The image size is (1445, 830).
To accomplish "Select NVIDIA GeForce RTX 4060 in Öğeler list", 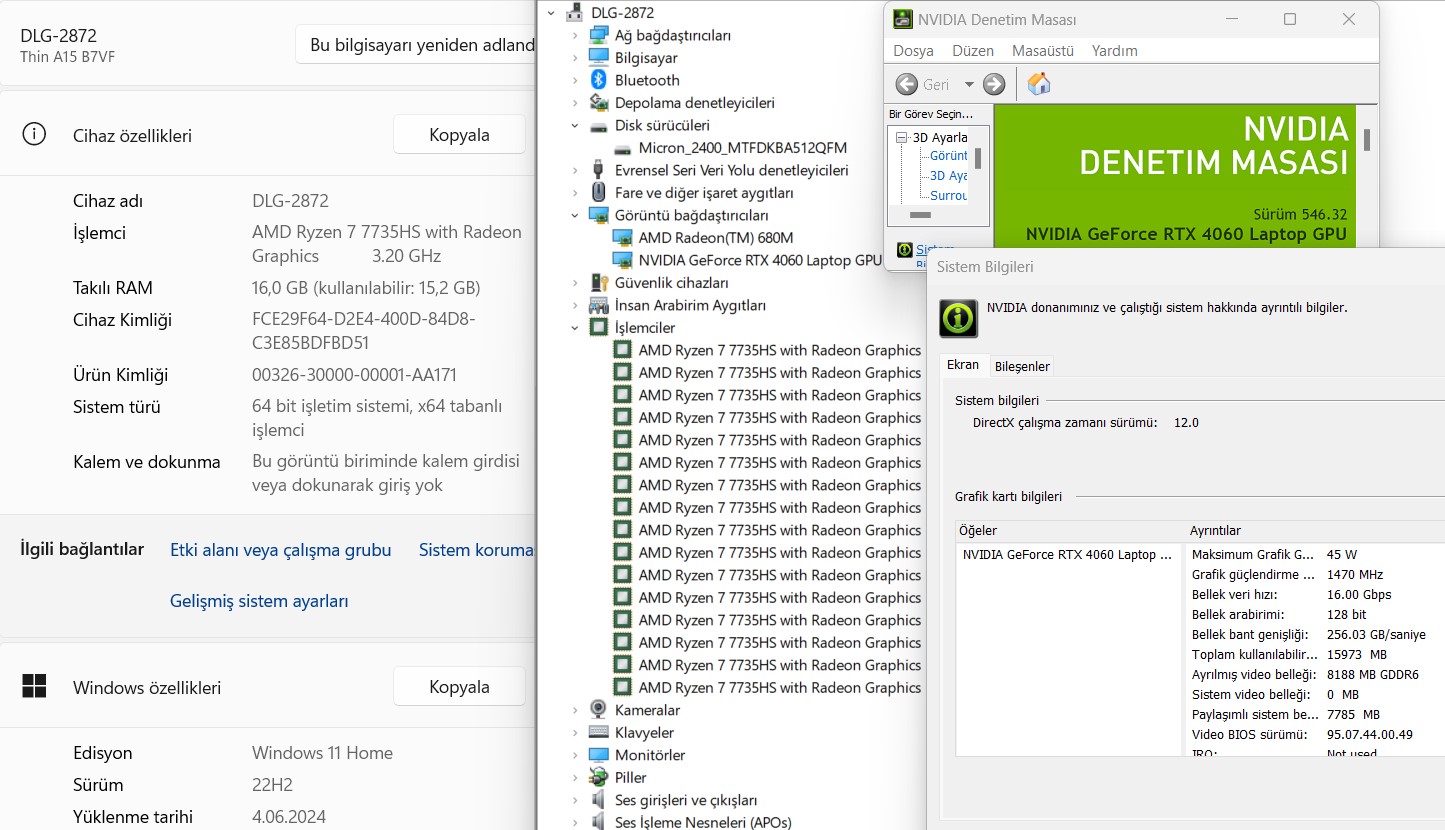I will click(1067, 554).
